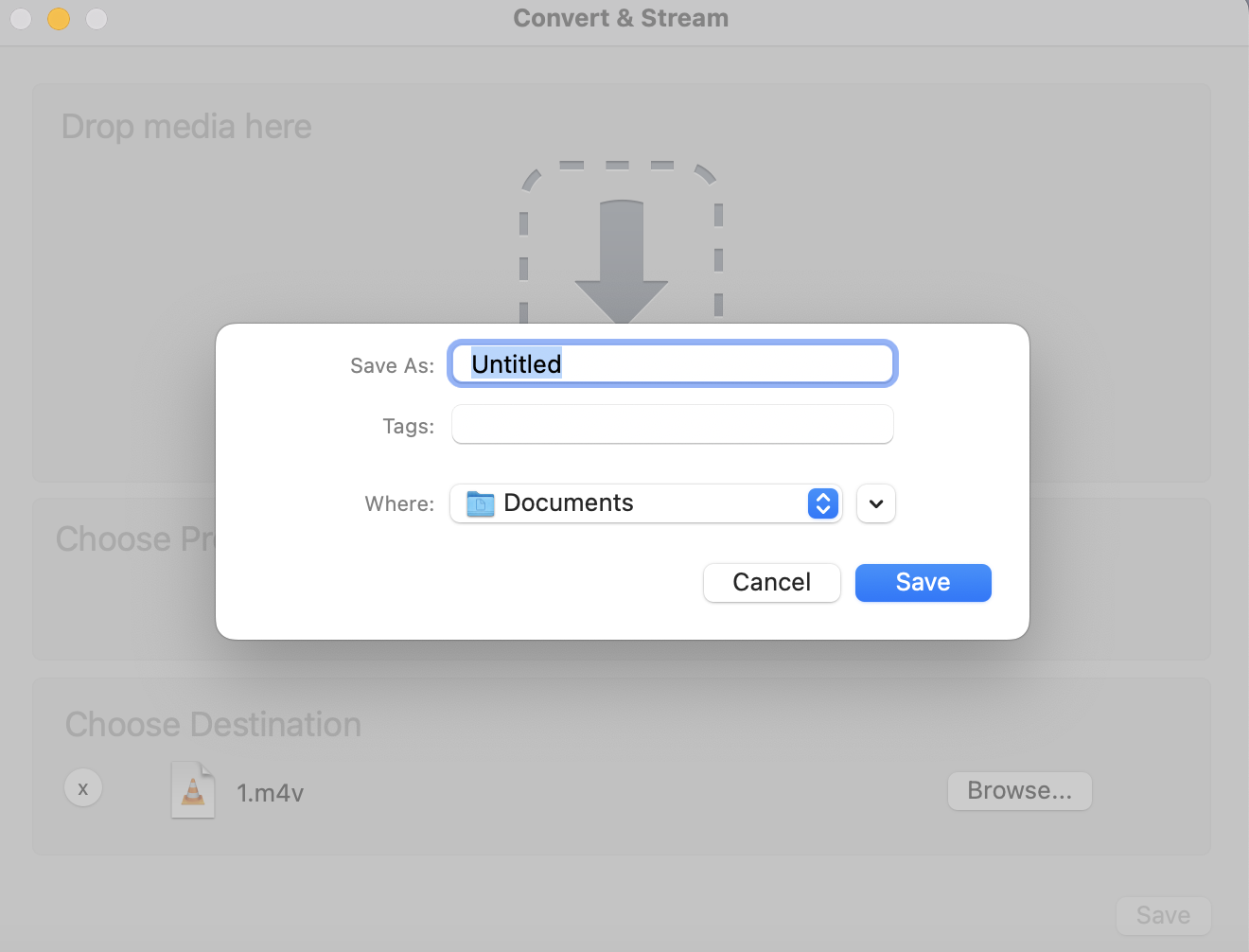This screenshot has width=1249, height=952.
Task: Click the Browse... button
Action: pos(1019,791)
